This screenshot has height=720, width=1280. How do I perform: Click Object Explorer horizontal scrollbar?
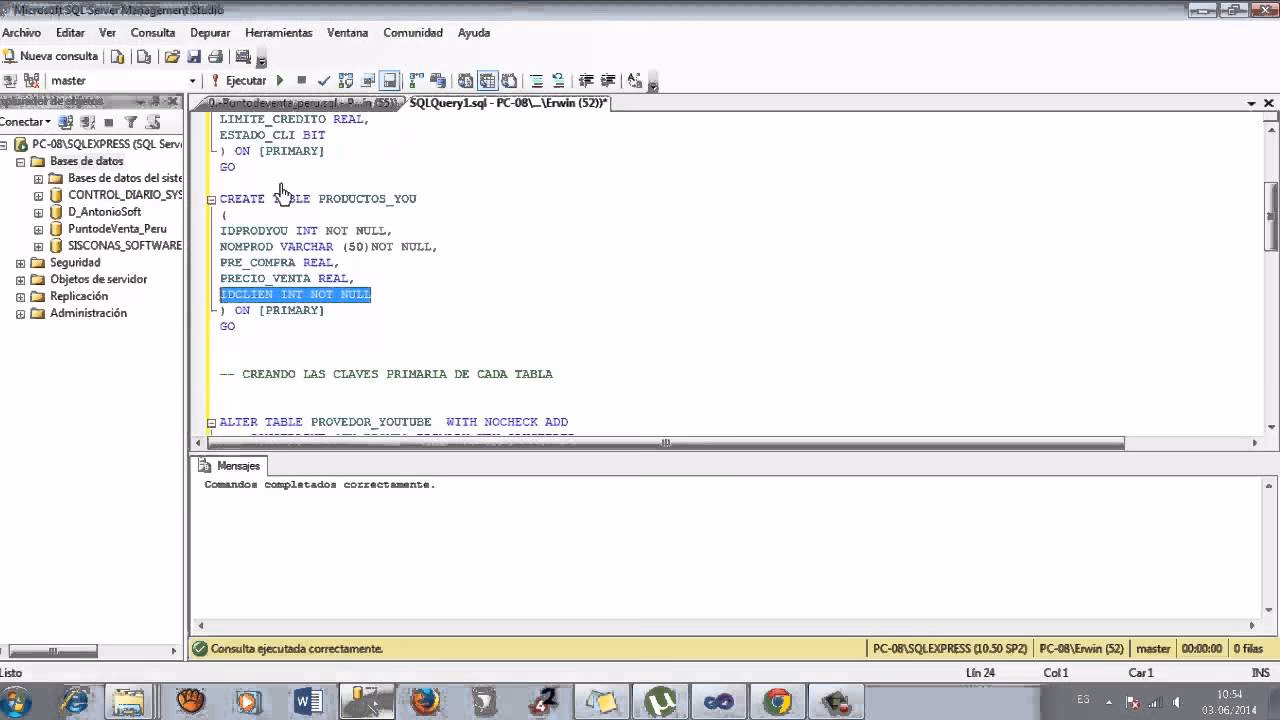53,650
